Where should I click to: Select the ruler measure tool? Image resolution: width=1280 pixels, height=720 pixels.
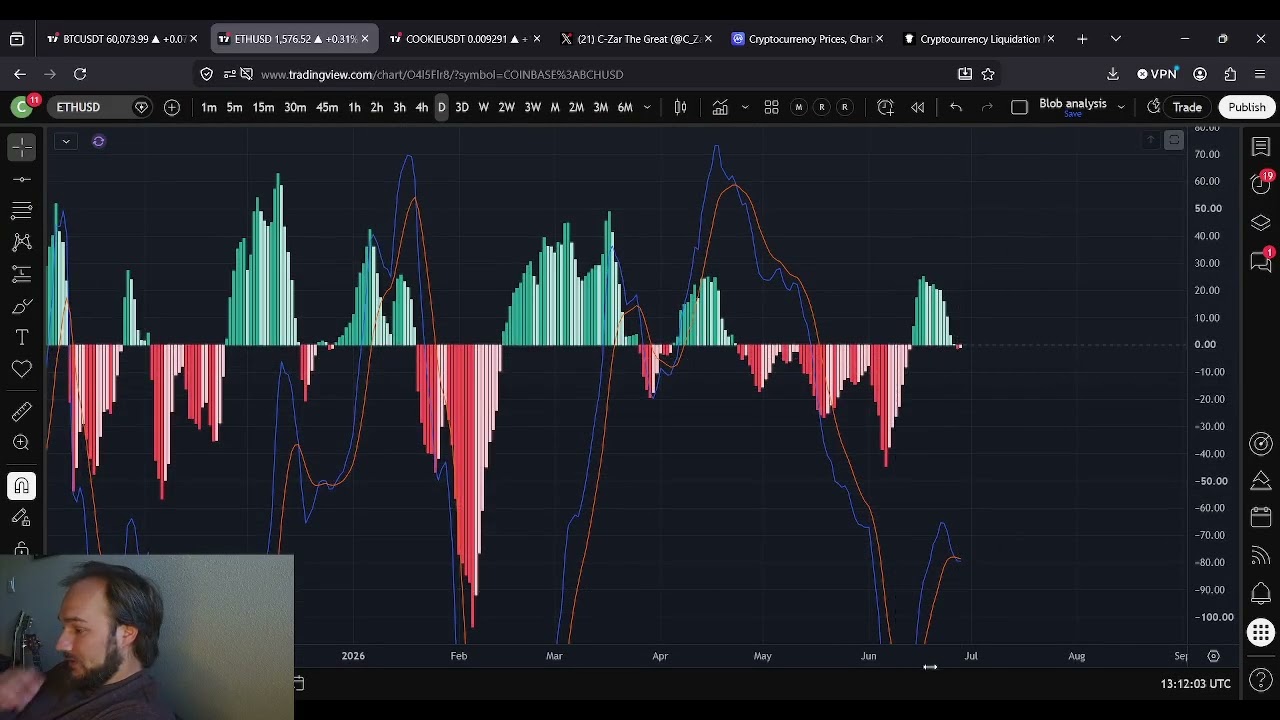[x=22, y=411]
